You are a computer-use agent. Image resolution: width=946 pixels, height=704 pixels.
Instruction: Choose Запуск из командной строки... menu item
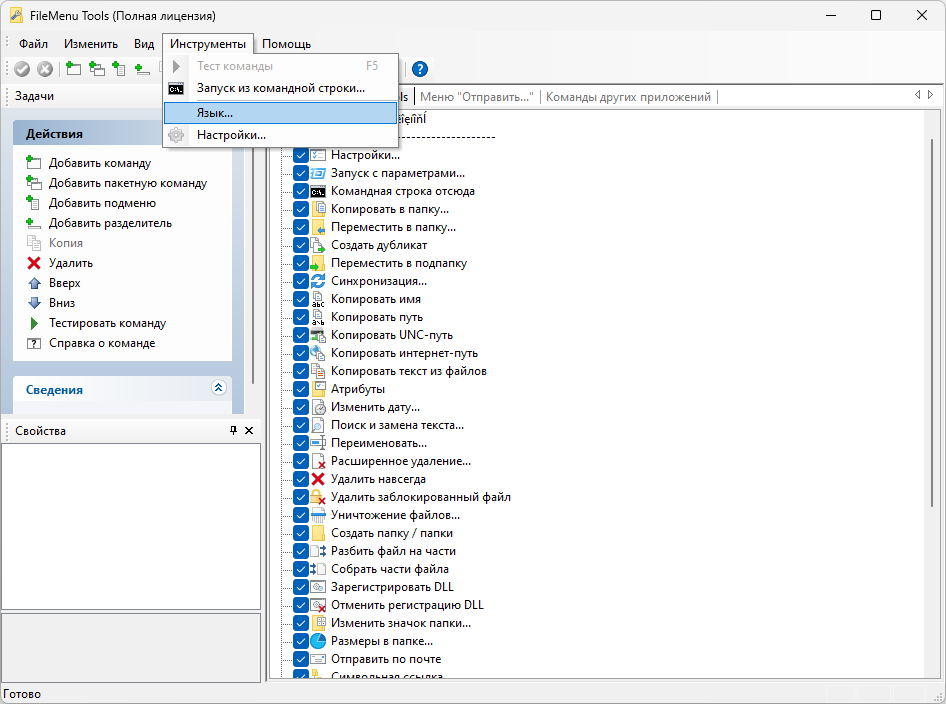click(281, 88)
